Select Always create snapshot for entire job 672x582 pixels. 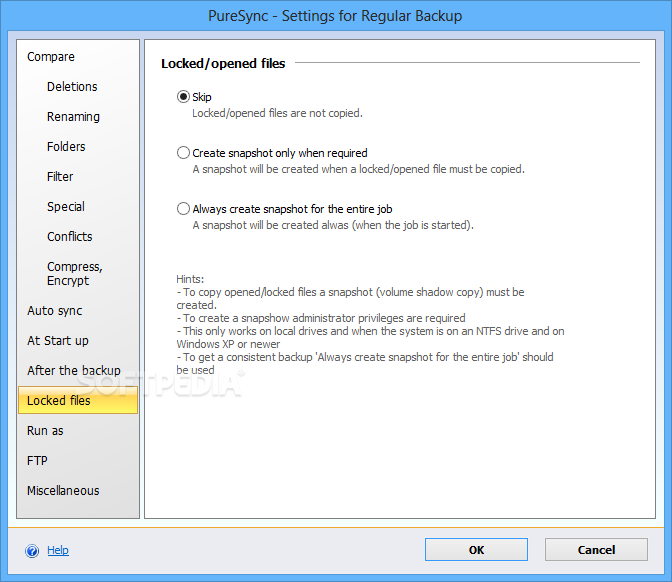coord(183,209)
